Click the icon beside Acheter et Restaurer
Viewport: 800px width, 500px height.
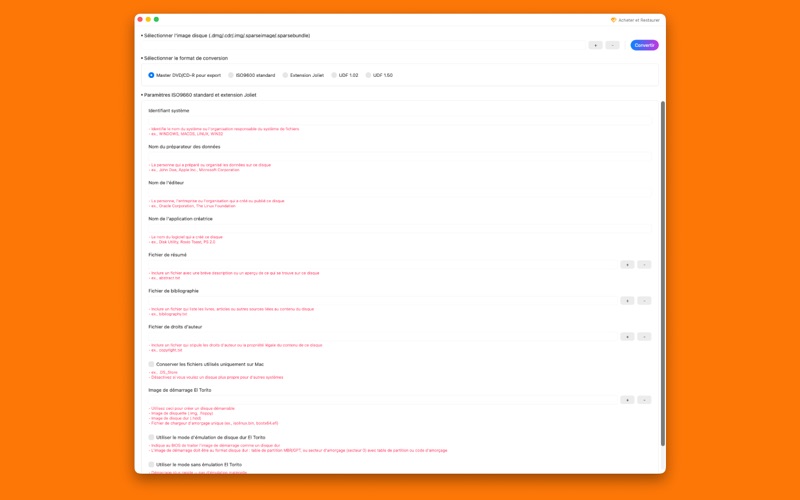613,20
